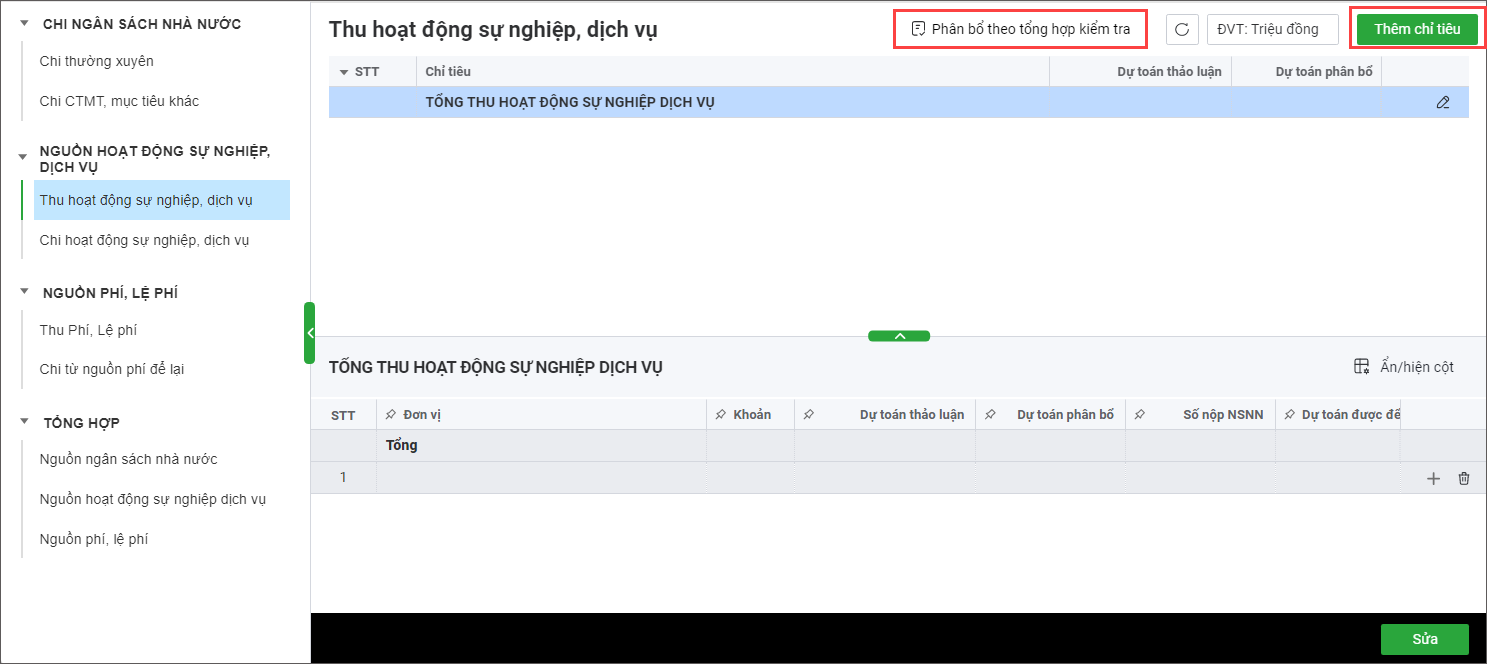Click plus icon to add row

point(1433,479)
